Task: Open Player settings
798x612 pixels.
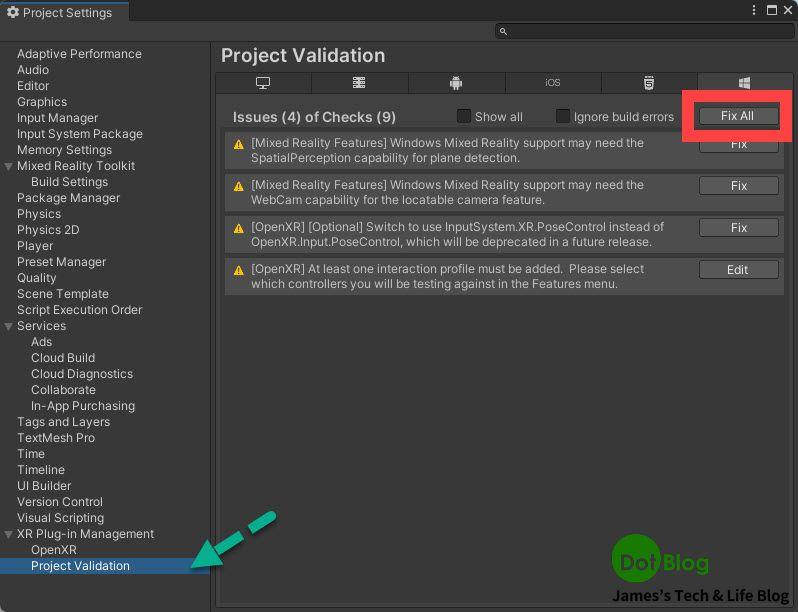Action: coord(35,246)
